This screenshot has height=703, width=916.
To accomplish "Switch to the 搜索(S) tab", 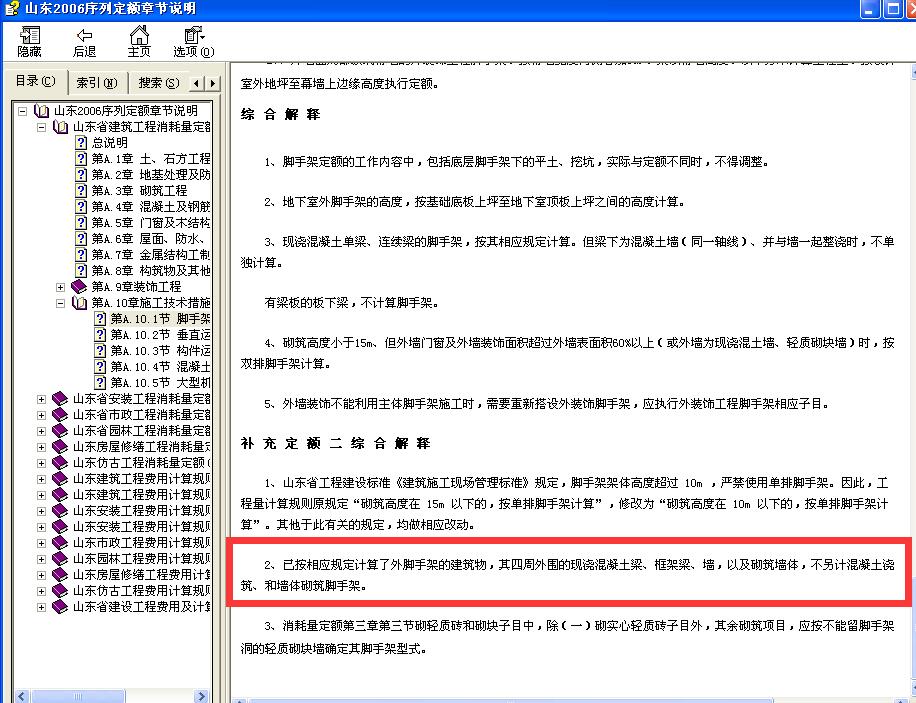I will (x=158, y=83).
